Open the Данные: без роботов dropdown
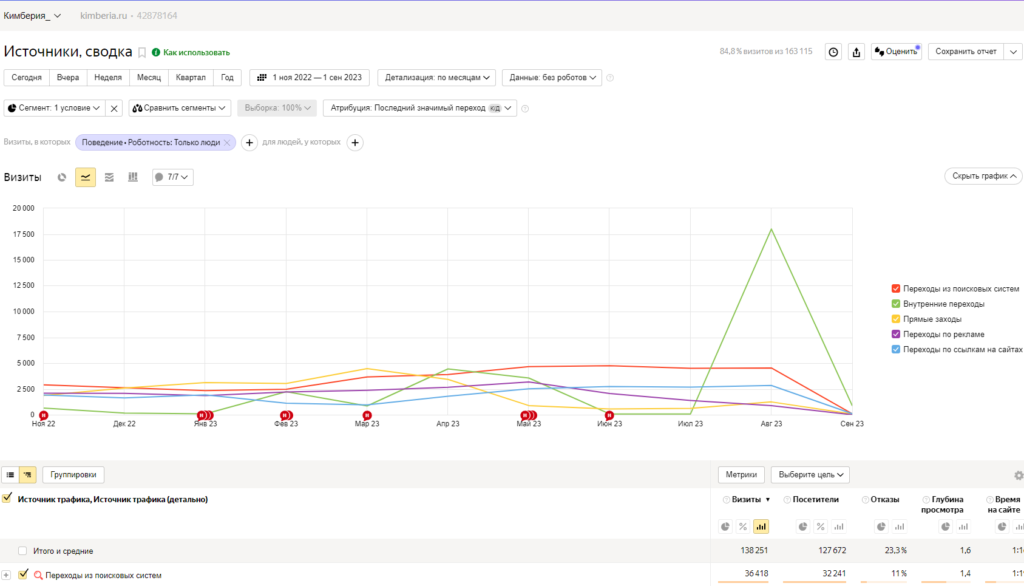Screen dimensions: 1024x586 point(552,78)
